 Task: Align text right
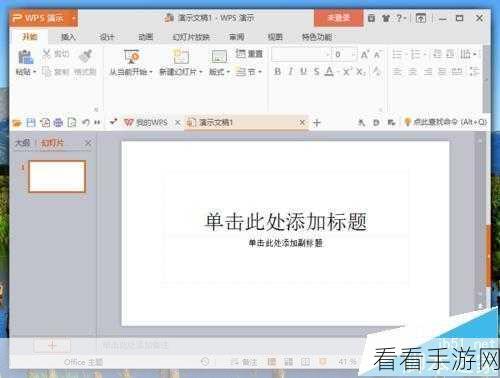[x=428, y=71]
